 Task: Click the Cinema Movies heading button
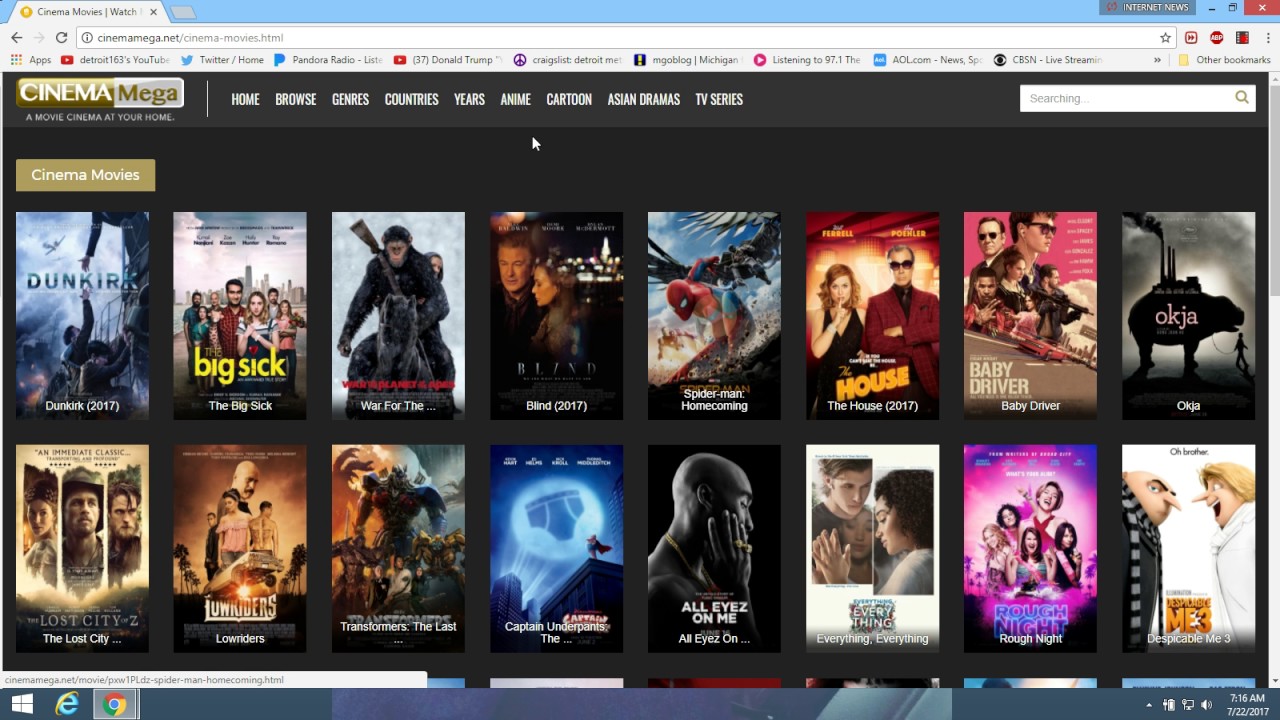coord(85,175)
